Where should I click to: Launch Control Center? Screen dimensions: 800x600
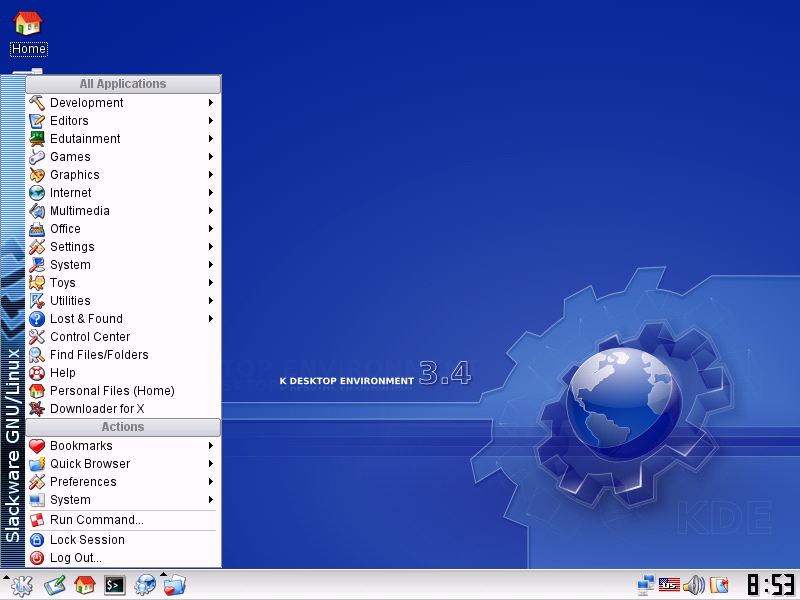[x=123, y=337]
